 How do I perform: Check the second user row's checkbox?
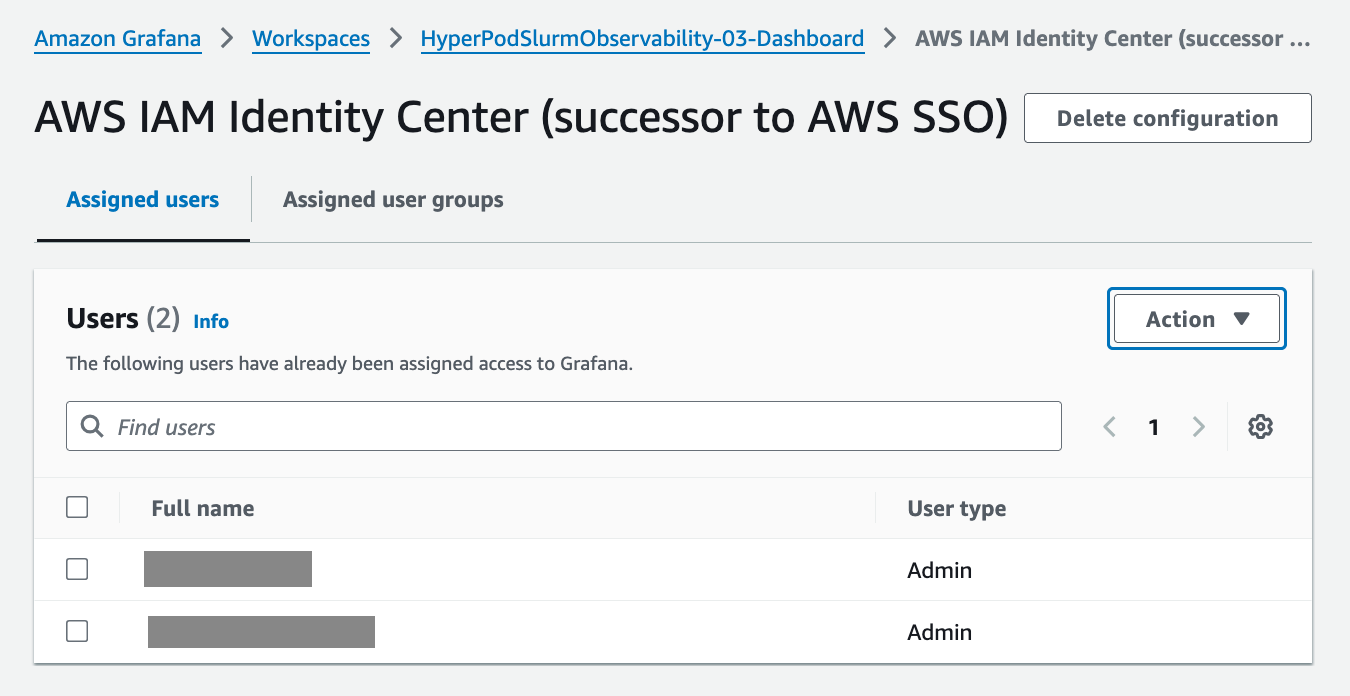[x=77, y=631]
